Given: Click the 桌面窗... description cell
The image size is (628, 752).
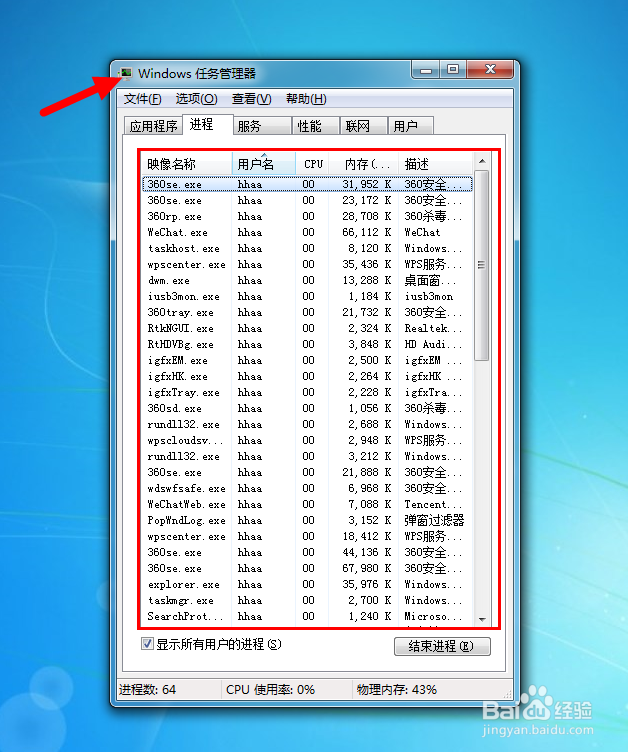Looking at the screenshot, I should (430, 281).
